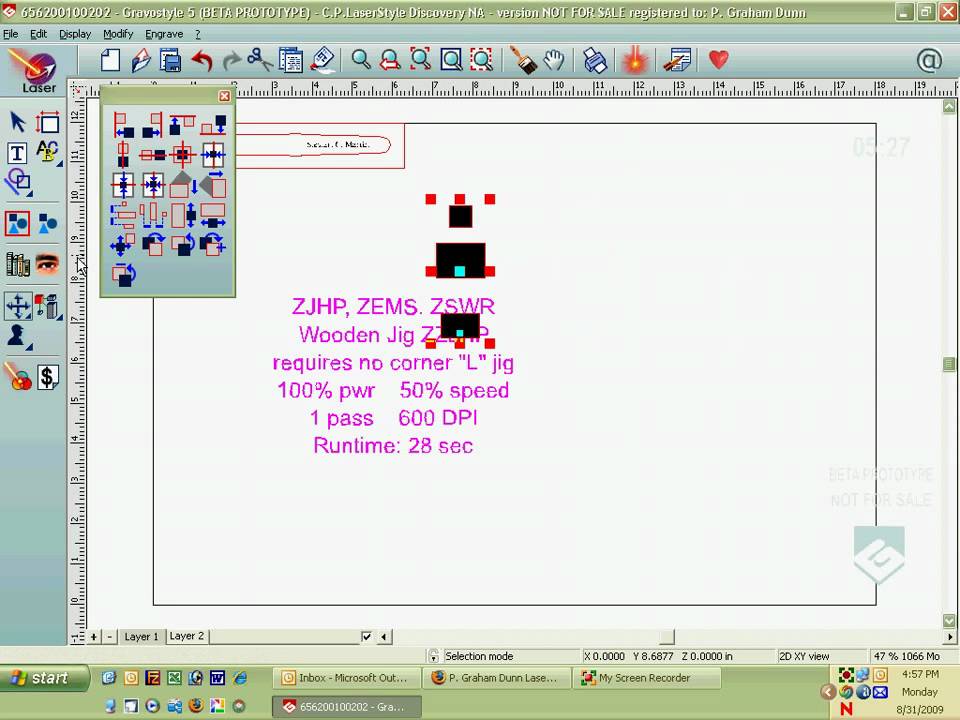Screen dimensions: 960x720
Task: Redo using the gray arrow
Action: click(231, 60)
